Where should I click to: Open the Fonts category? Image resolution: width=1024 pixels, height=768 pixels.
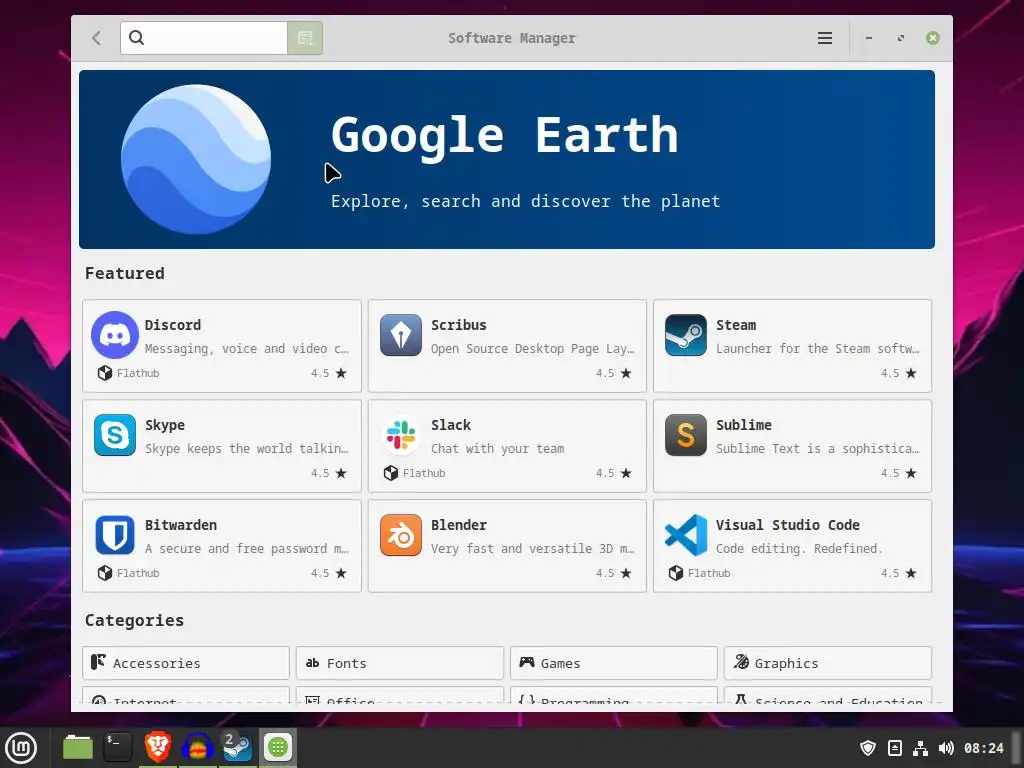click(400, 663)
